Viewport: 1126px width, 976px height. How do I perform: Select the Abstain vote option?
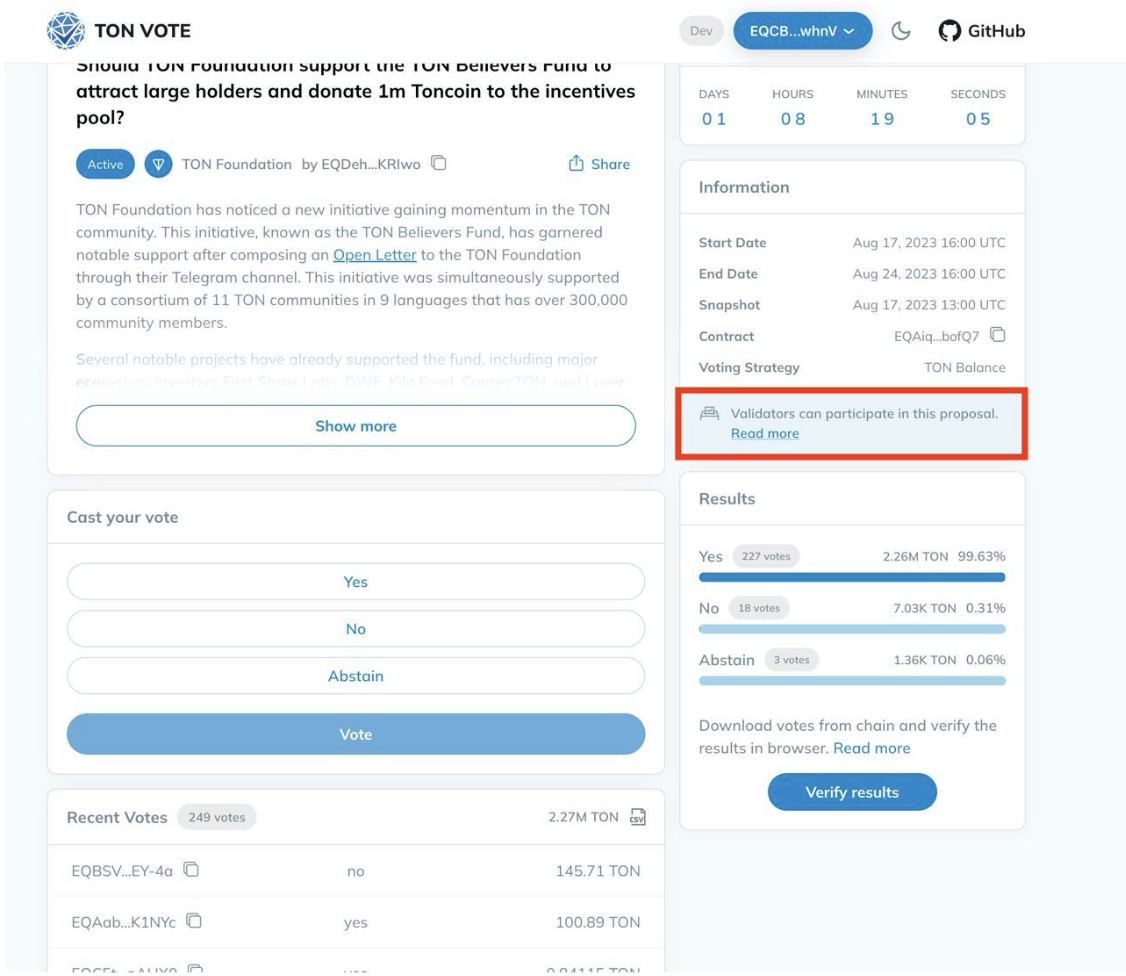tap(355, 676)
